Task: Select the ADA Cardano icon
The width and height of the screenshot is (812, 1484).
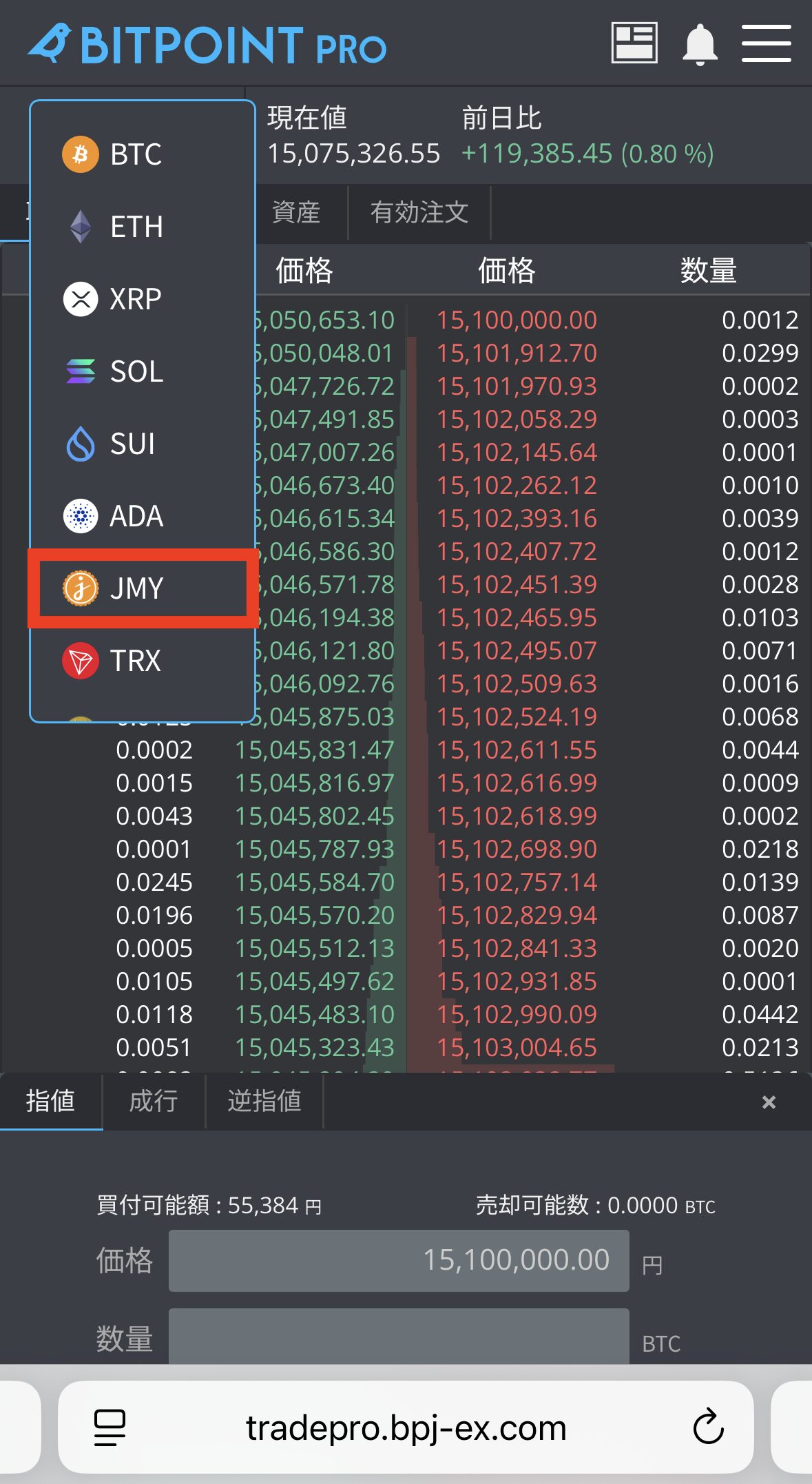Action: (x=81, y=516)
